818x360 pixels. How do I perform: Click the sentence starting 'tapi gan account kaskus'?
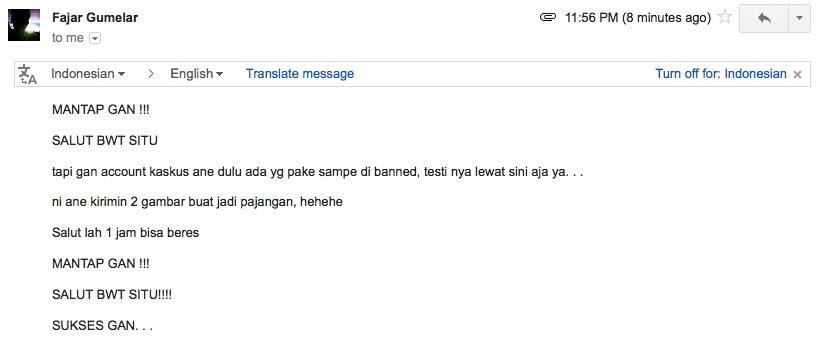[x=317, y=172]
